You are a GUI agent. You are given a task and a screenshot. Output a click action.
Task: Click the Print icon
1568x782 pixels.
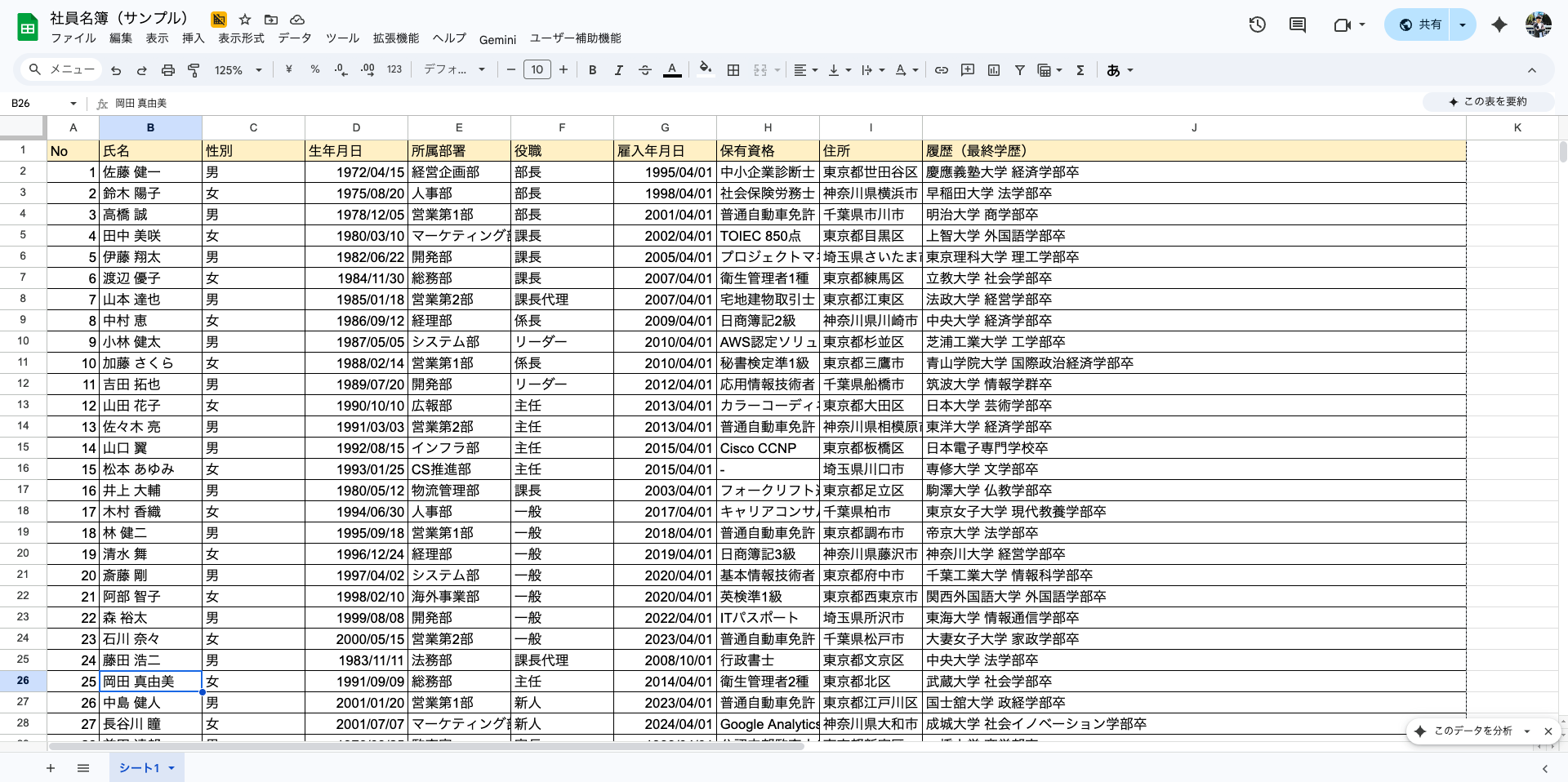point(167,70)
